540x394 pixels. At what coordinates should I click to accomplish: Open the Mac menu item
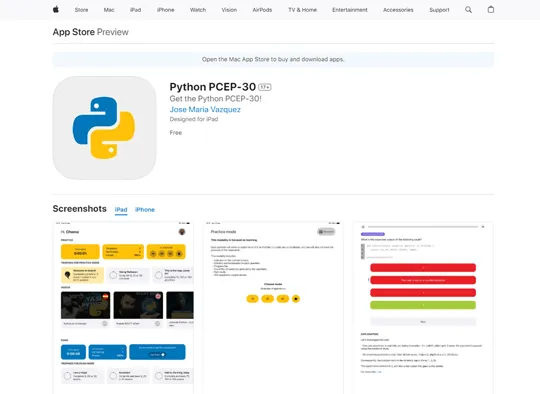click(x=109, y=10)
